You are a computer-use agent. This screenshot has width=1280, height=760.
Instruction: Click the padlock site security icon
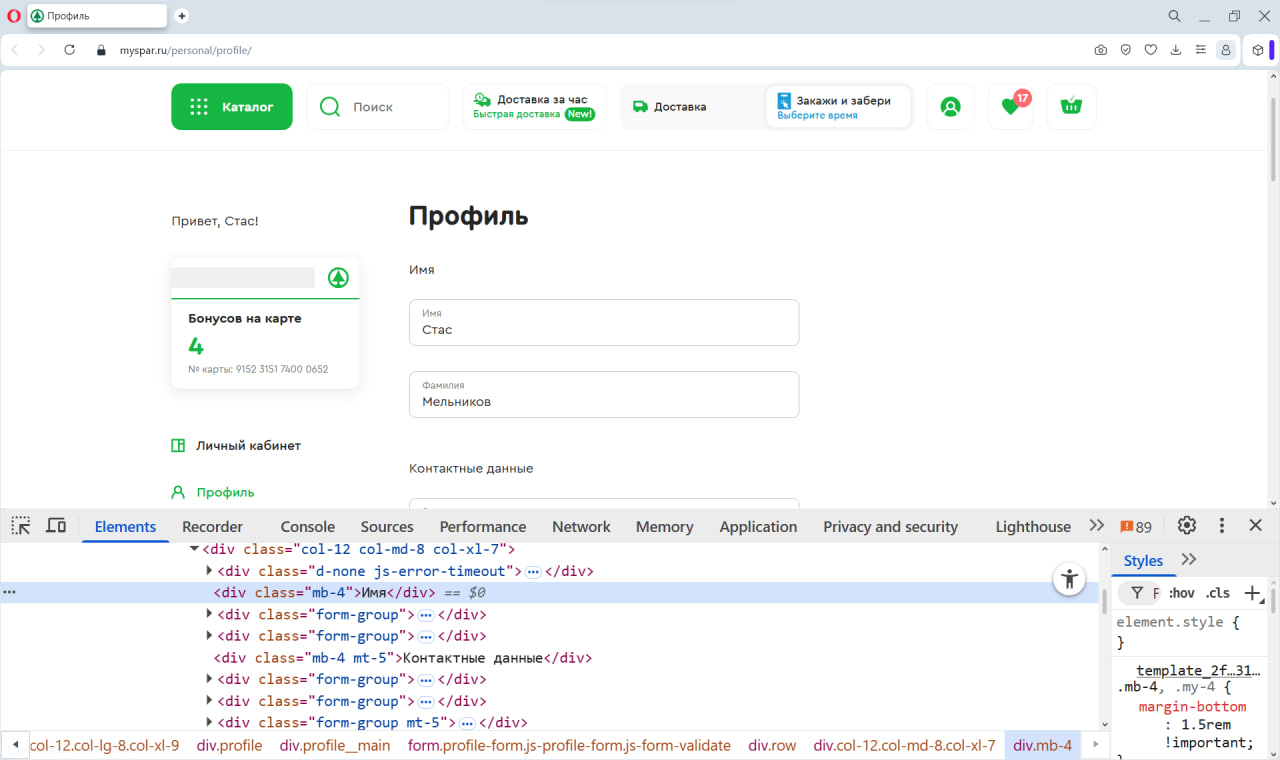pos(100,50)
